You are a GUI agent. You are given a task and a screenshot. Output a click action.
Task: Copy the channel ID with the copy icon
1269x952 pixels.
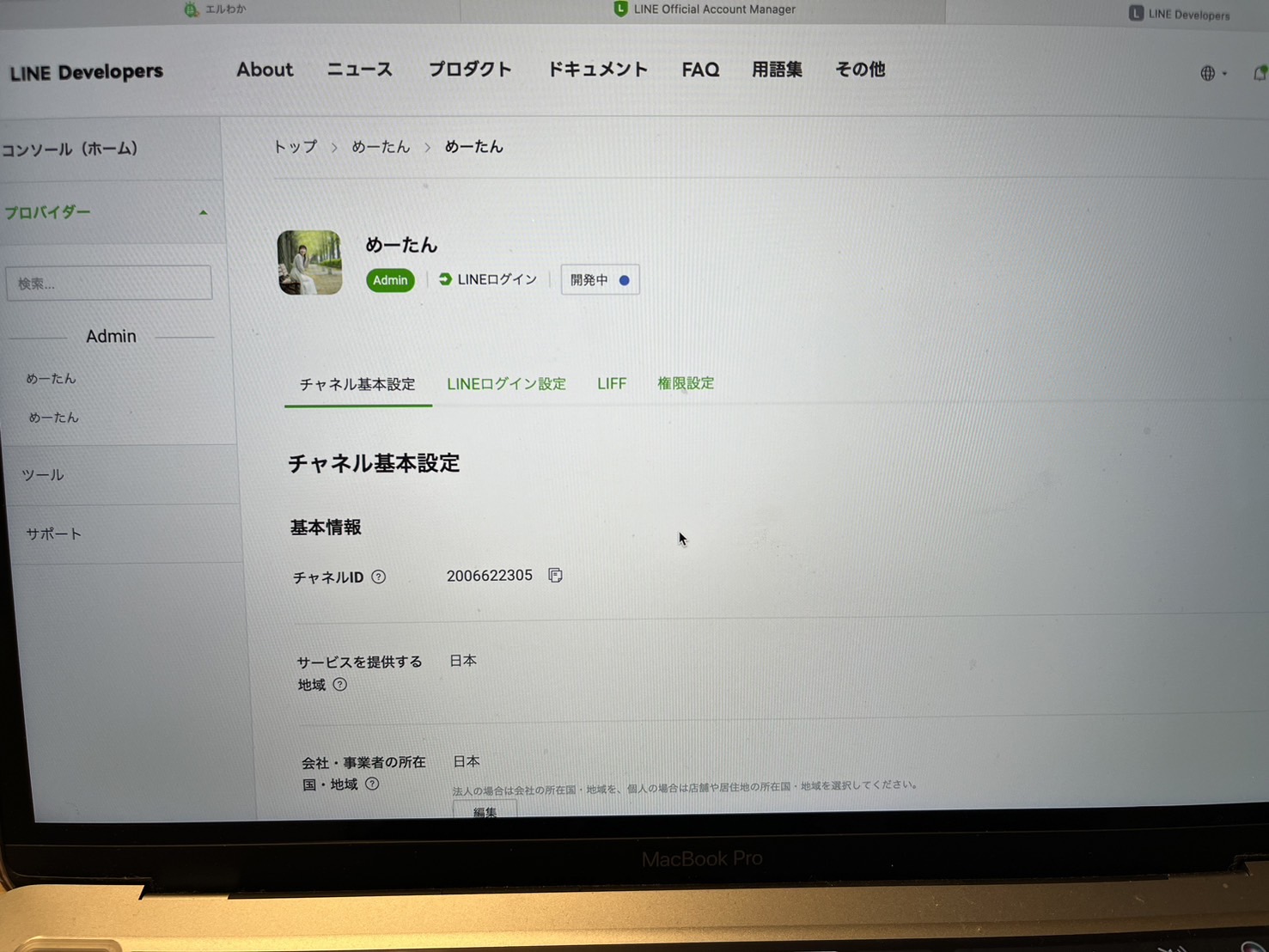pyautogui.click(x=555, y=575)
